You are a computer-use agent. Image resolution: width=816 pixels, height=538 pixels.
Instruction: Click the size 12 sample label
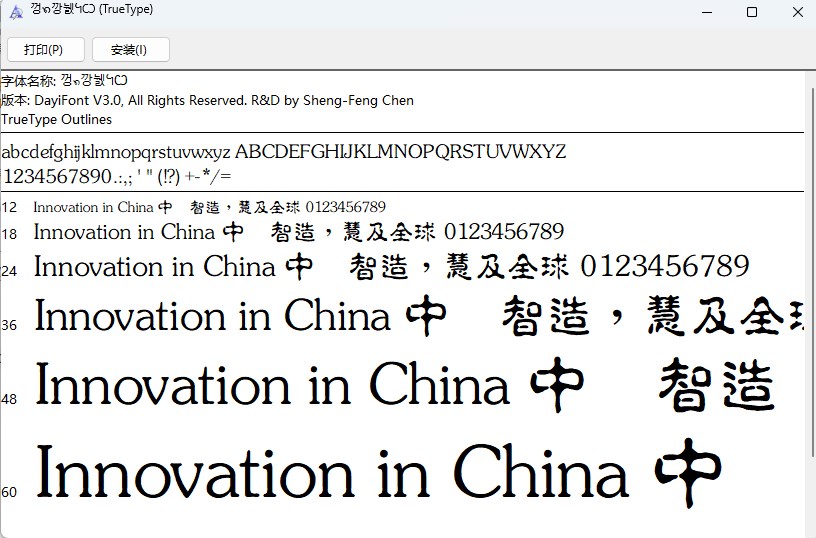coord(10,208)
